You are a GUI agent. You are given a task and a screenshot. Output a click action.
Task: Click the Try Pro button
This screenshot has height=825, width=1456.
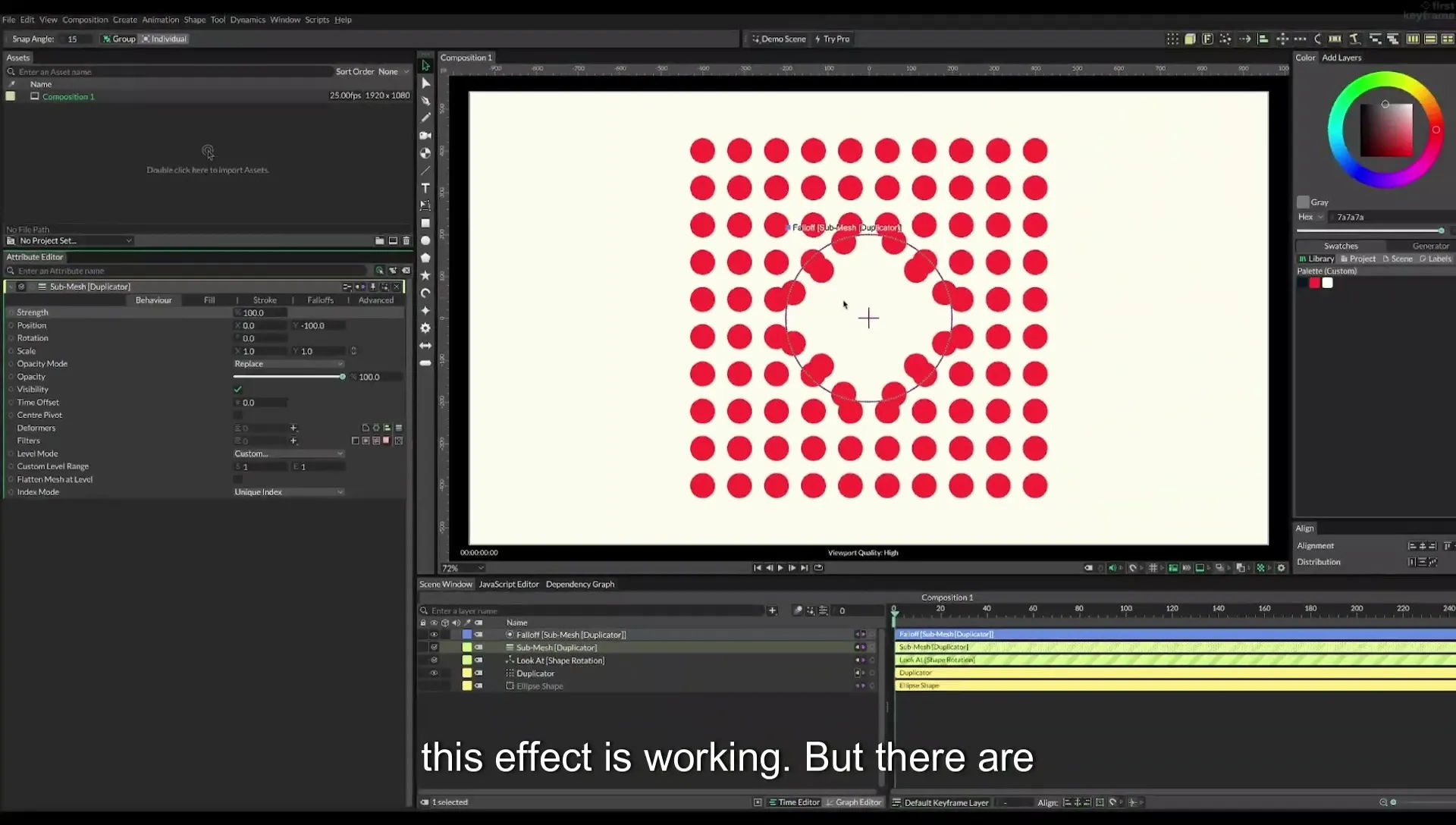[832, 39]
